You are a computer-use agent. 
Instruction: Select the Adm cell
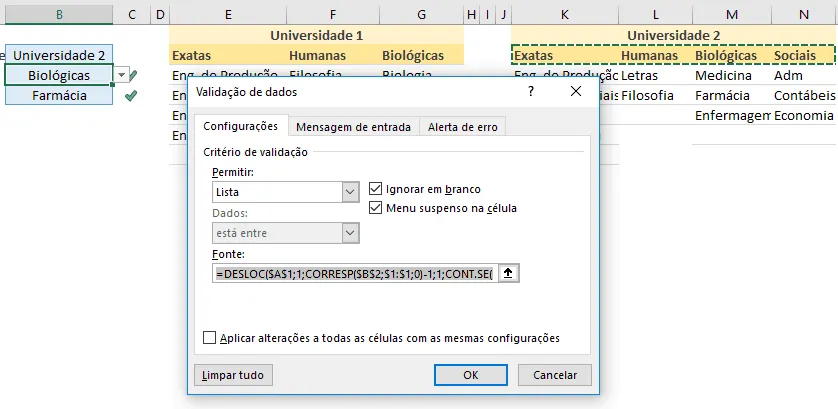804,75
